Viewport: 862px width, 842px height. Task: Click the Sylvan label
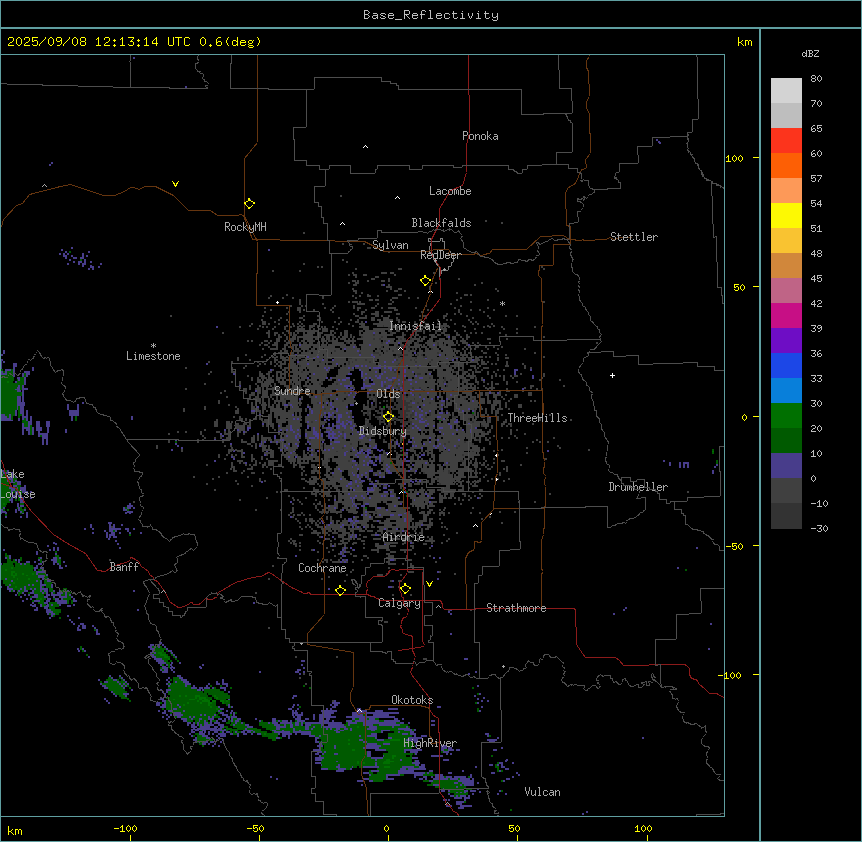(390, 245)
